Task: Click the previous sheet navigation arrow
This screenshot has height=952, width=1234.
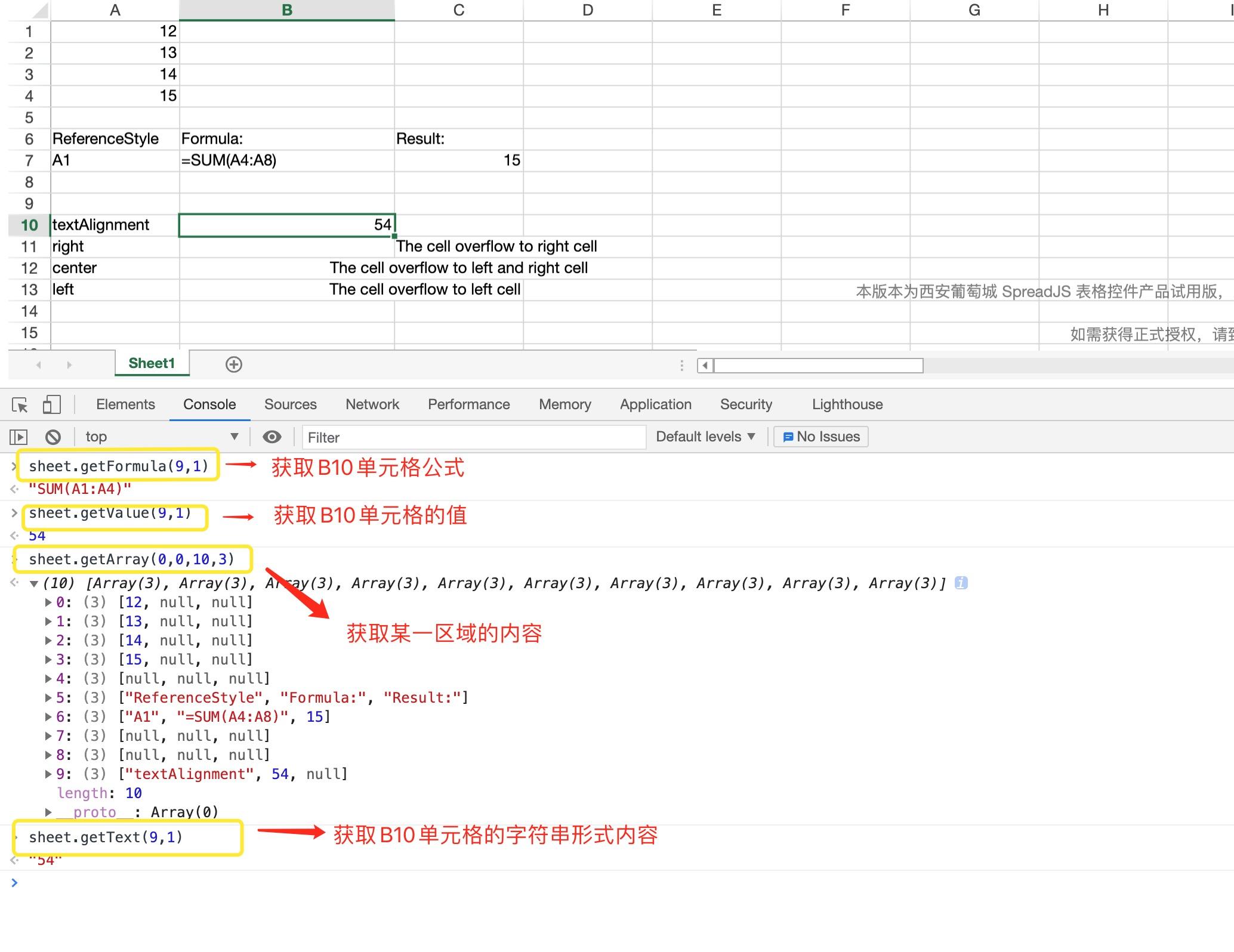Action: pyautogui.click(x=38, y=364)
